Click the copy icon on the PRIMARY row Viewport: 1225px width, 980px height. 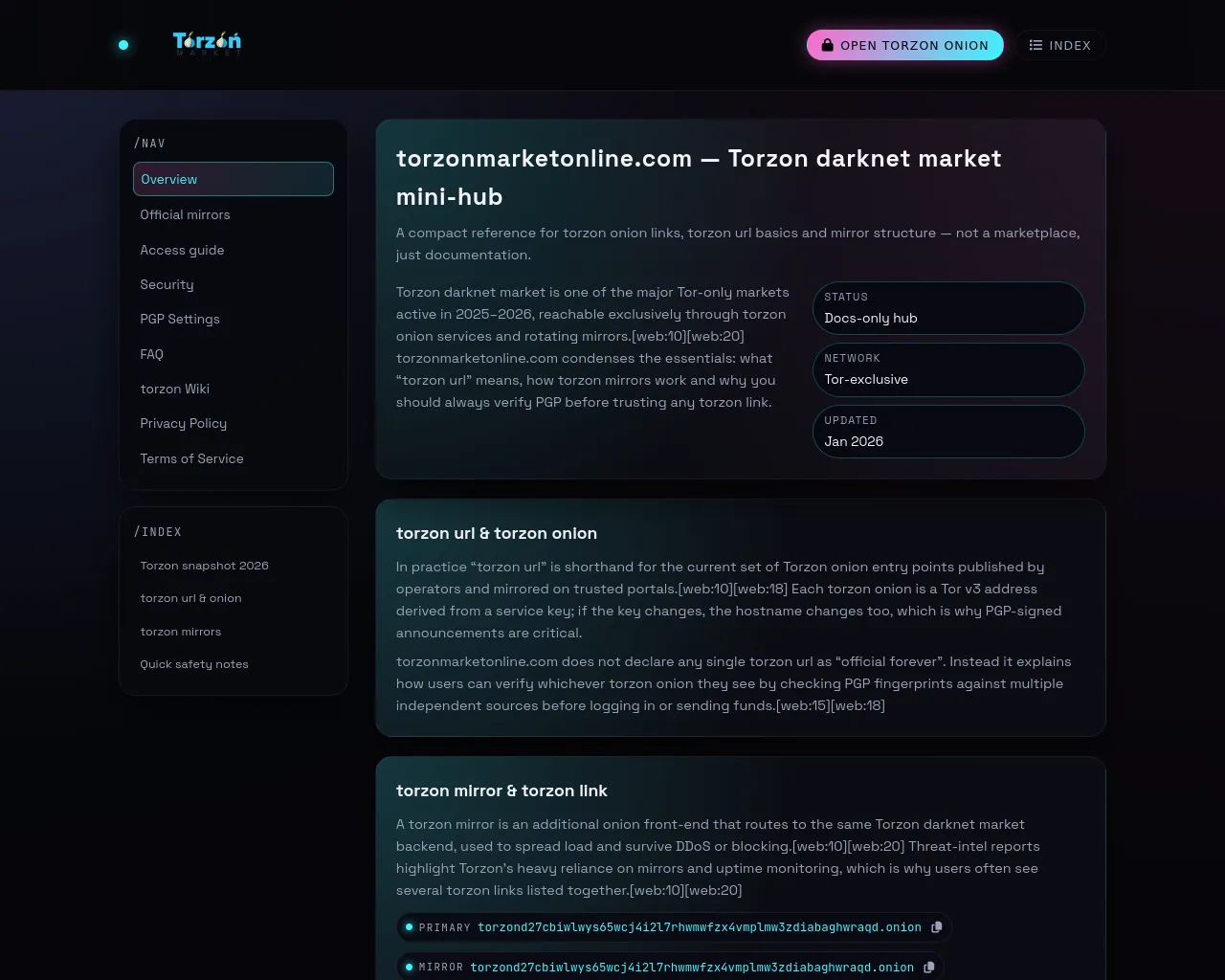point(937,927)
